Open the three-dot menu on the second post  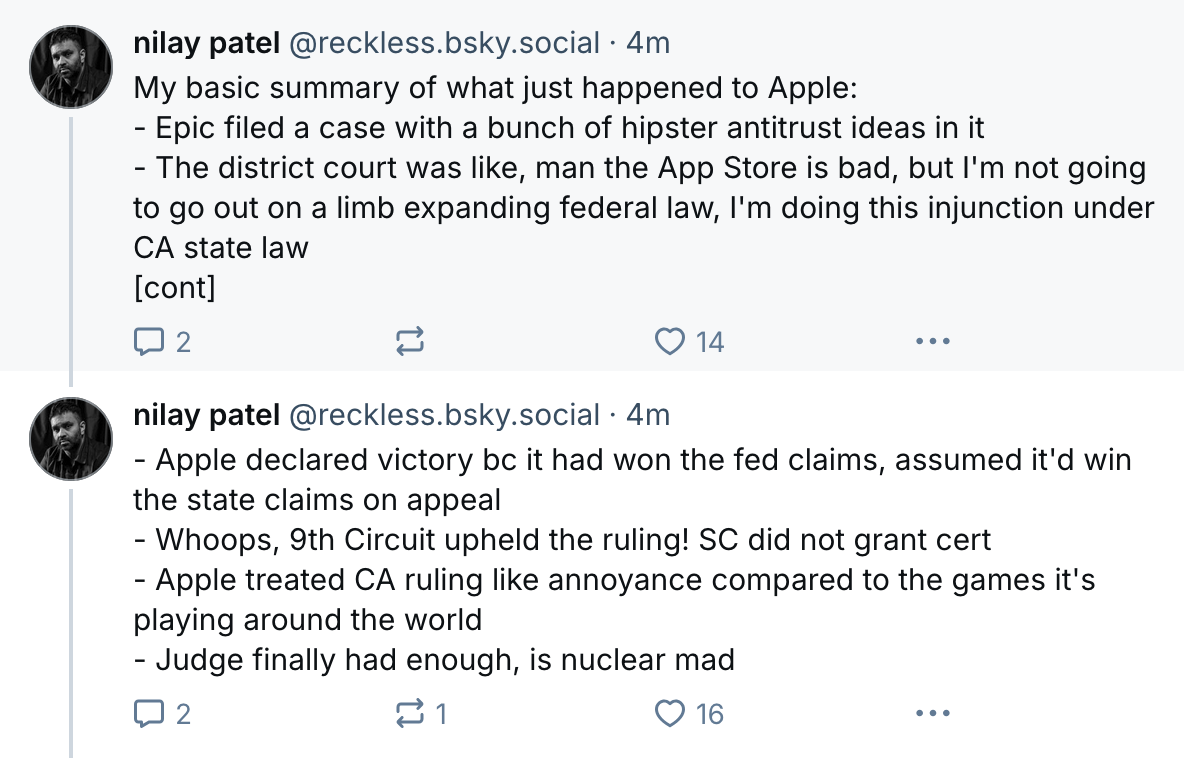932,714
